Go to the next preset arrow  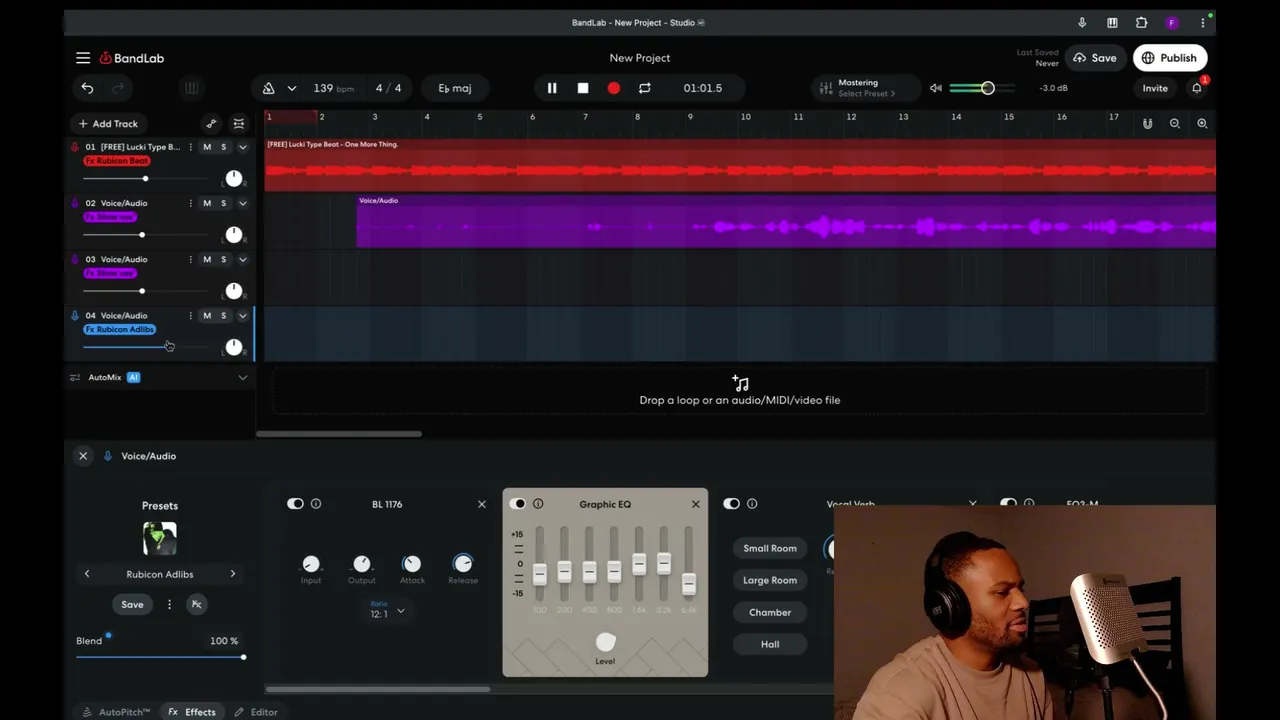point(233,574)
